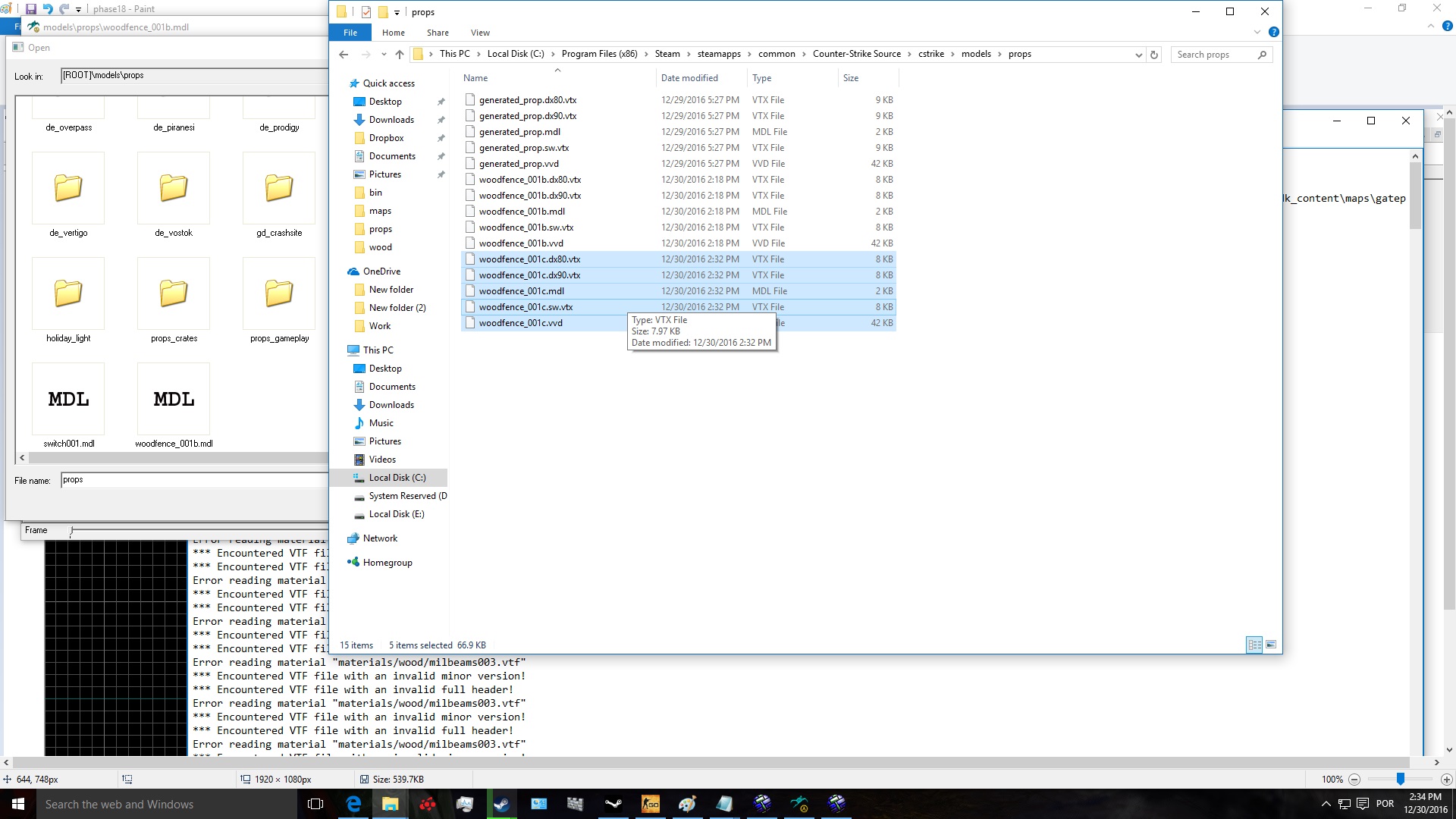The width and height of the screenshot is (1456, 819).
Task: Open the Share ribbon tab
Action: pyautogui.click(x=438, y=33)
